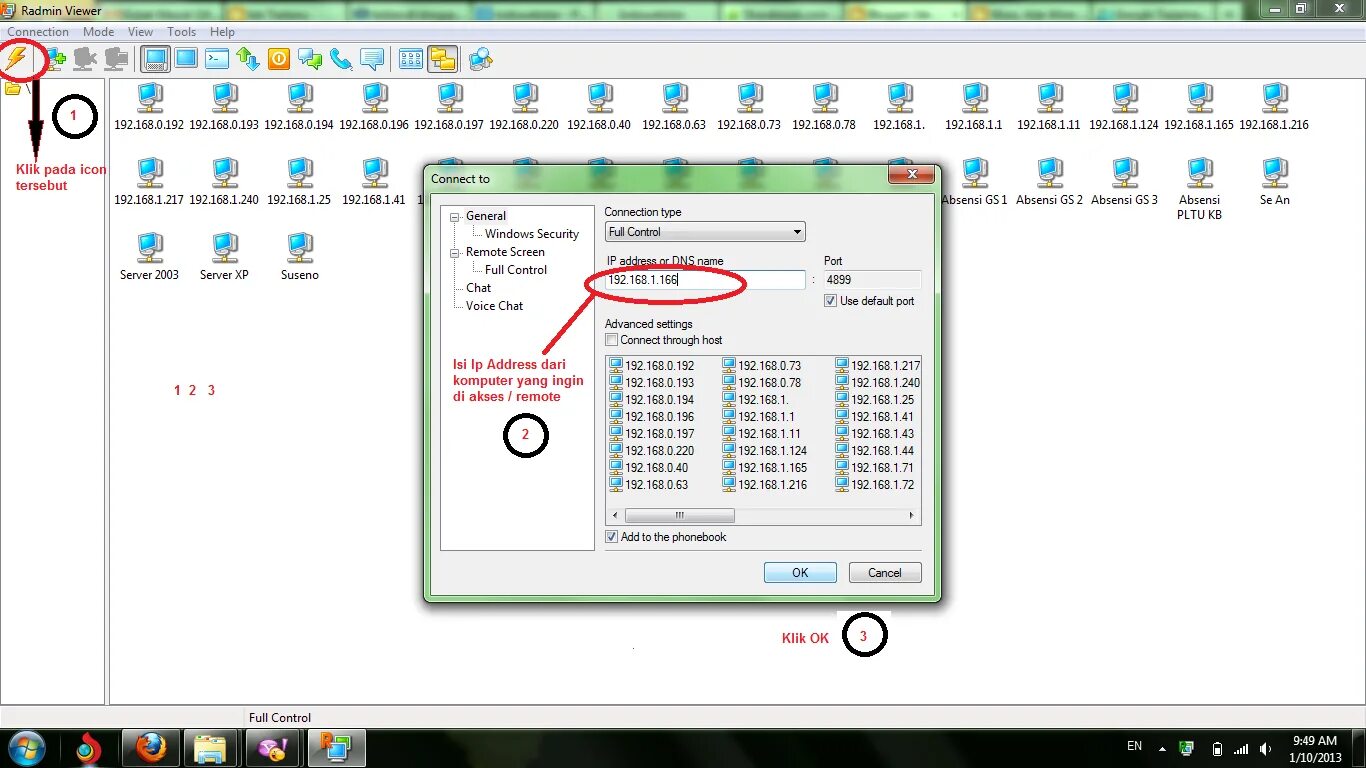Open Windows Explorer from the taskbar
Image resolution: width=1366 pixels, height=768 pixels.
(210, 747)
